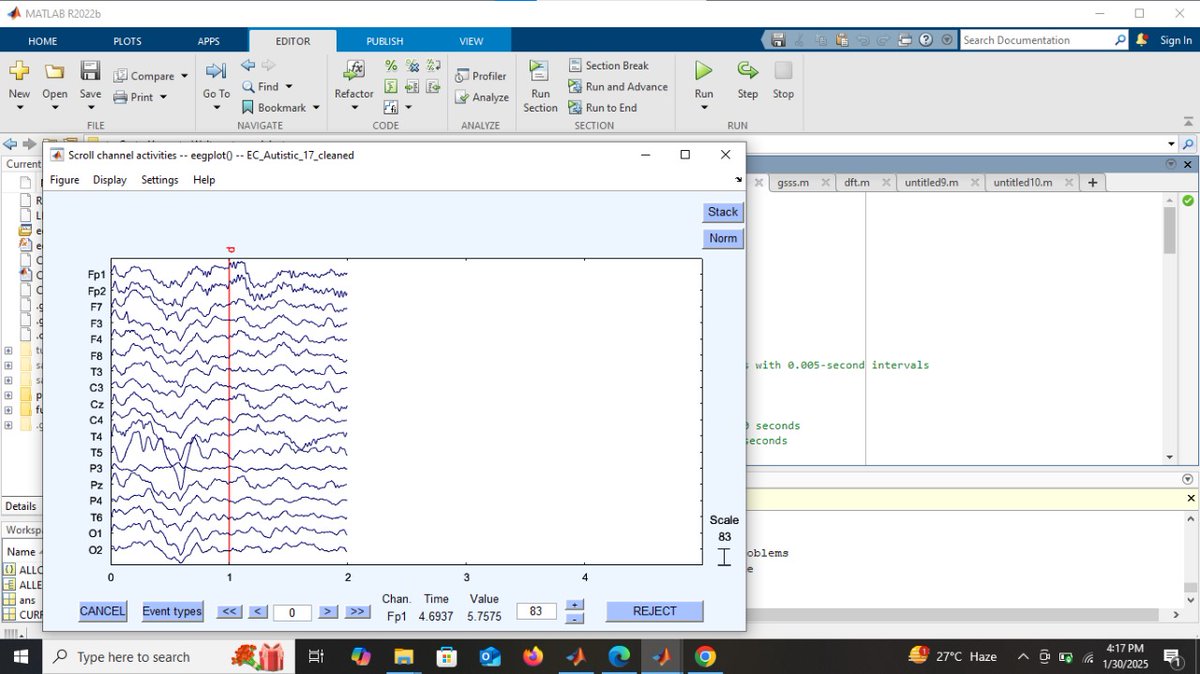
Task: Click the save icon in quick access toolbar
Action: pyautogui.click(x=779, y=40)
